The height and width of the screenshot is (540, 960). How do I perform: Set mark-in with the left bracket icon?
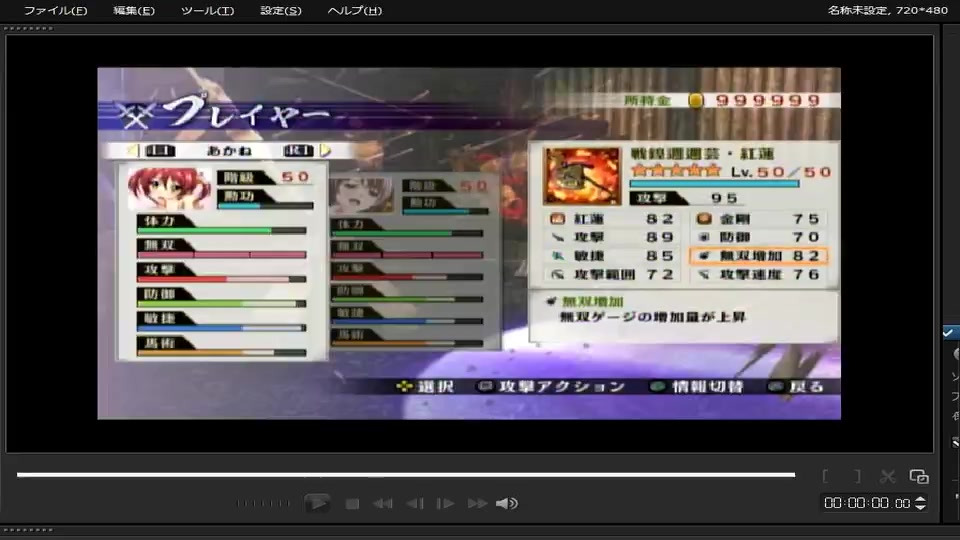click(x=826, y=476)
